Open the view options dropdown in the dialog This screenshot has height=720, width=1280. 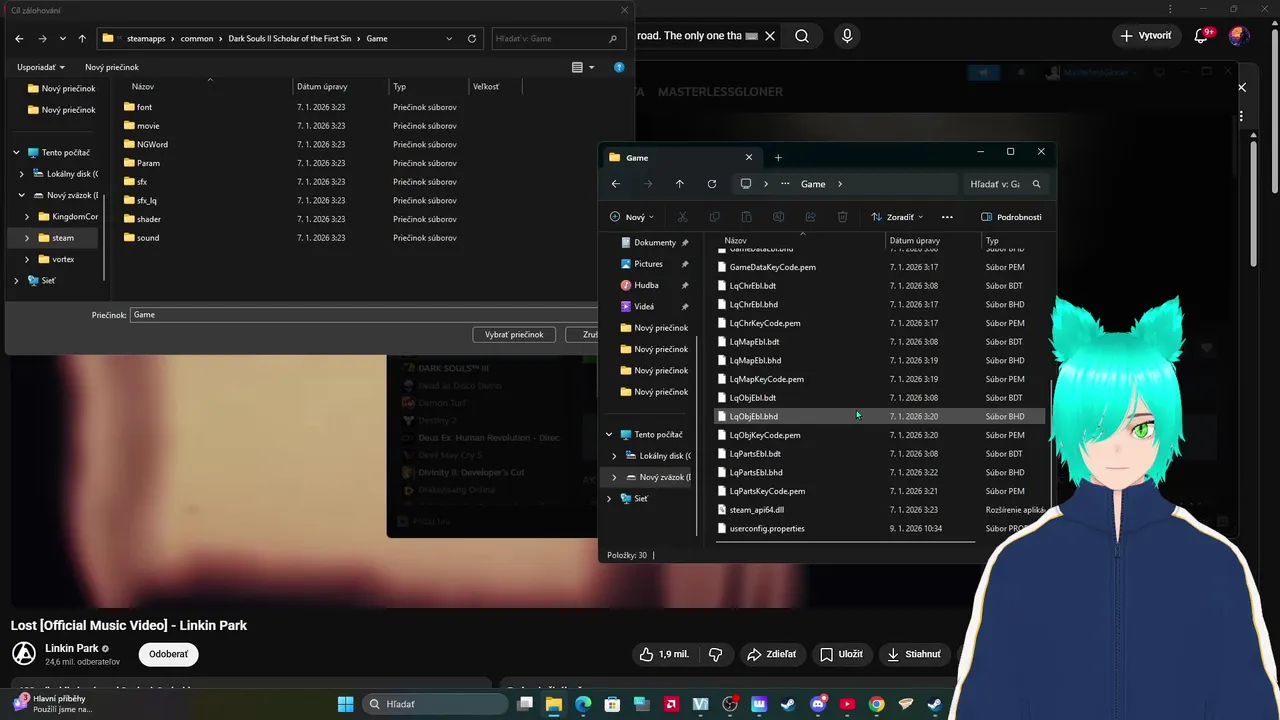coord(591,67)
